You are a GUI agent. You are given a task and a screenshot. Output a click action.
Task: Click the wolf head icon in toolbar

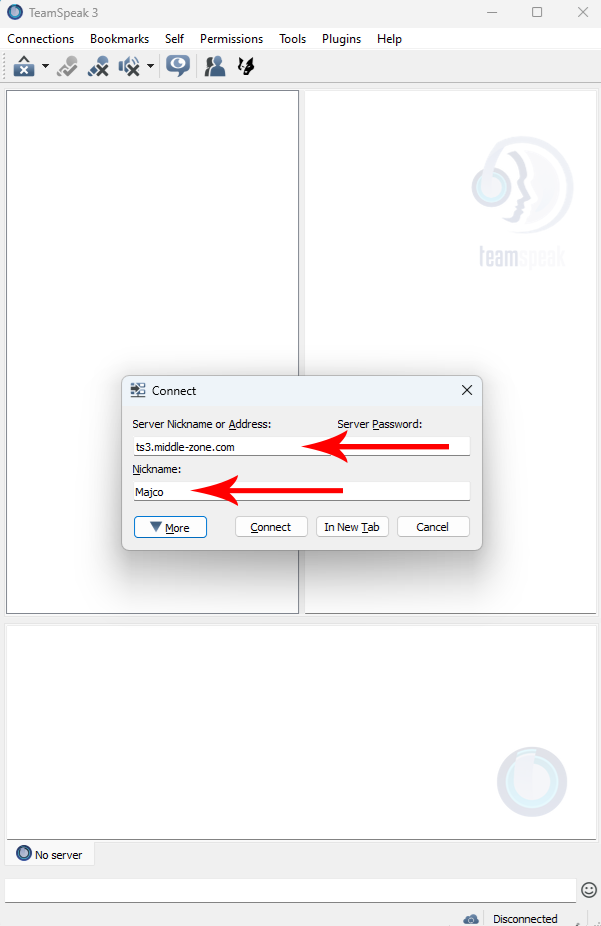coord(246,66)
